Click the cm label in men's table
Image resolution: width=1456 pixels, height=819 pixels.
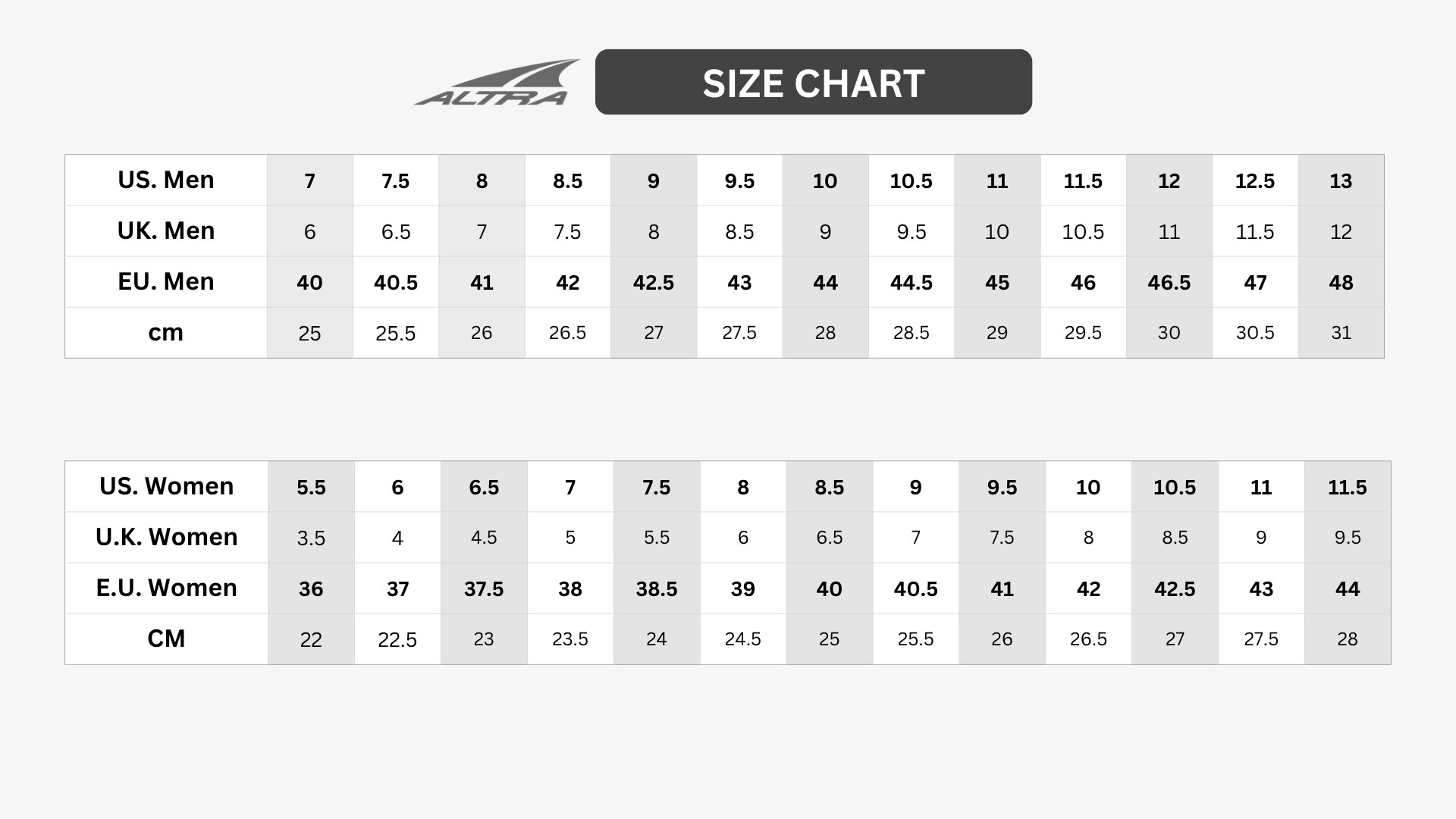pyautogui.click(x=166, y=333)
